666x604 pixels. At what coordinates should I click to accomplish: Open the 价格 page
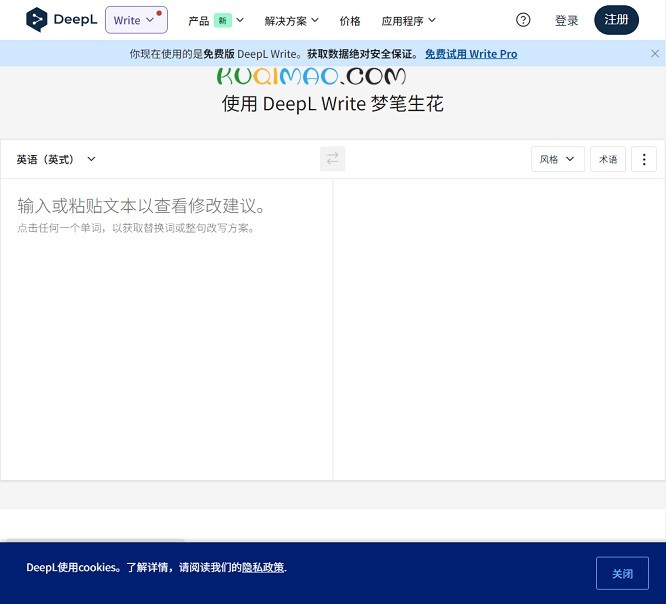pos(350,20)
